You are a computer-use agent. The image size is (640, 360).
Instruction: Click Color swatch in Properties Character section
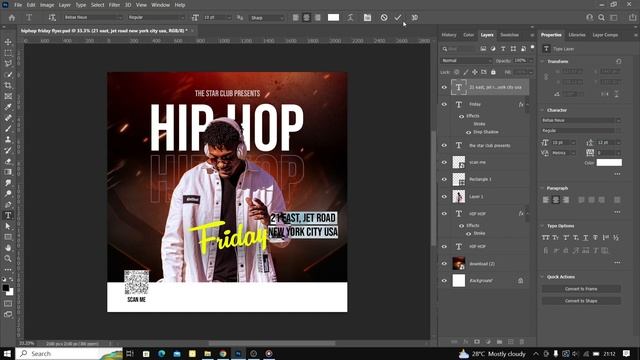pos(609,162)
